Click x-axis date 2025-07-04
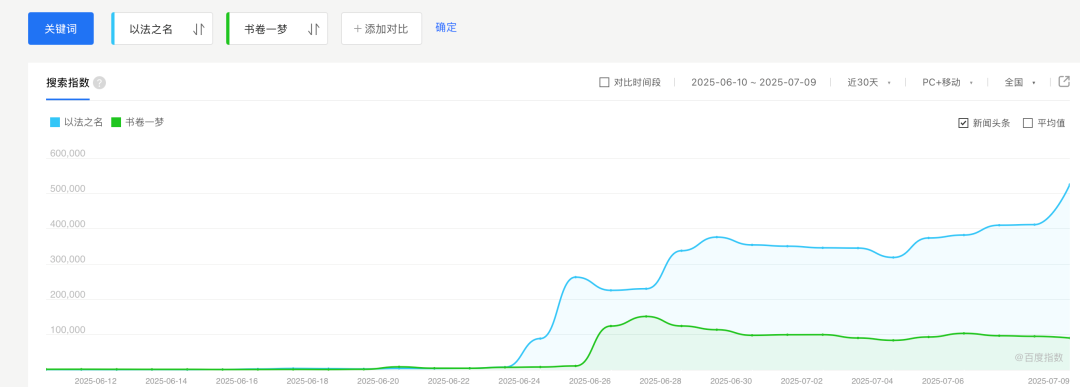Image resolution: width=1080 pixels, height=387 pixels. (x=873, y=381)
